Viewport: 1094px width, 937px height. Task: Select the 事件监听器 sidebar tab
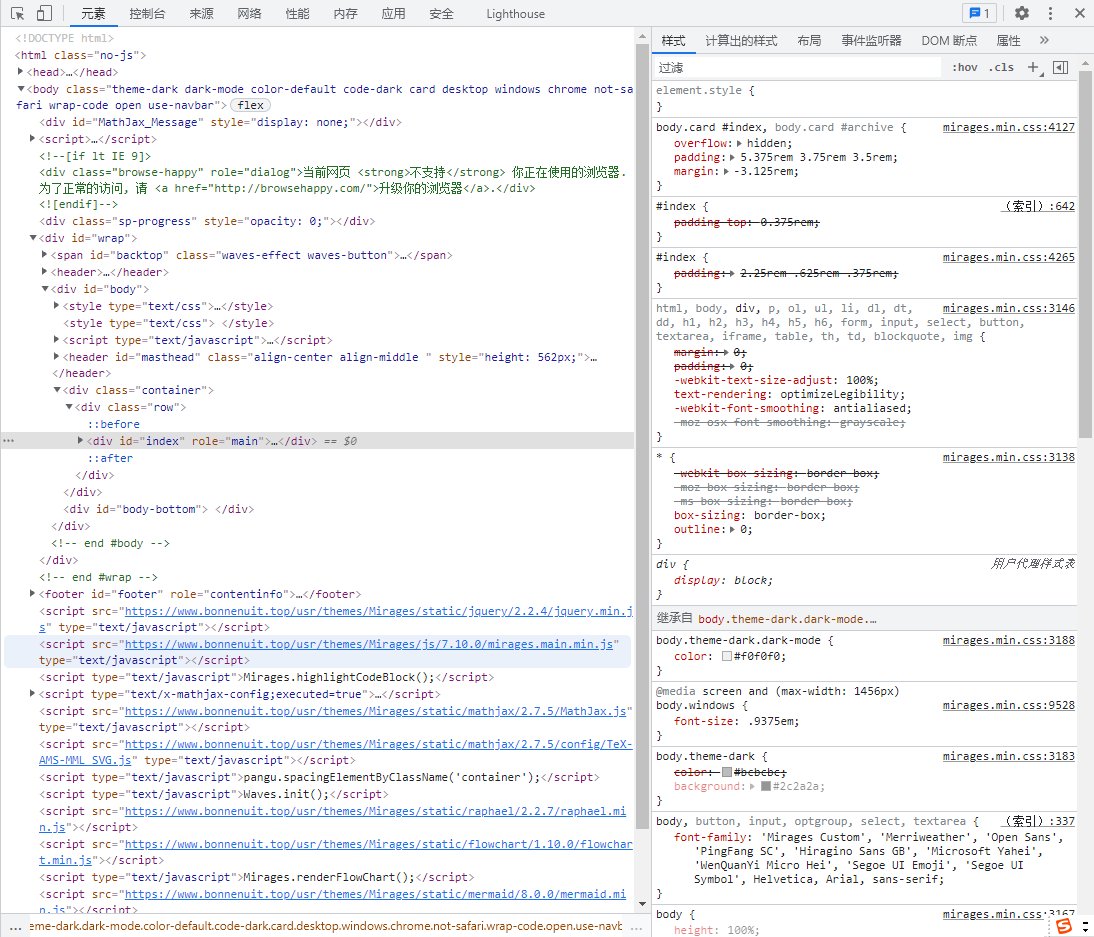871,40
